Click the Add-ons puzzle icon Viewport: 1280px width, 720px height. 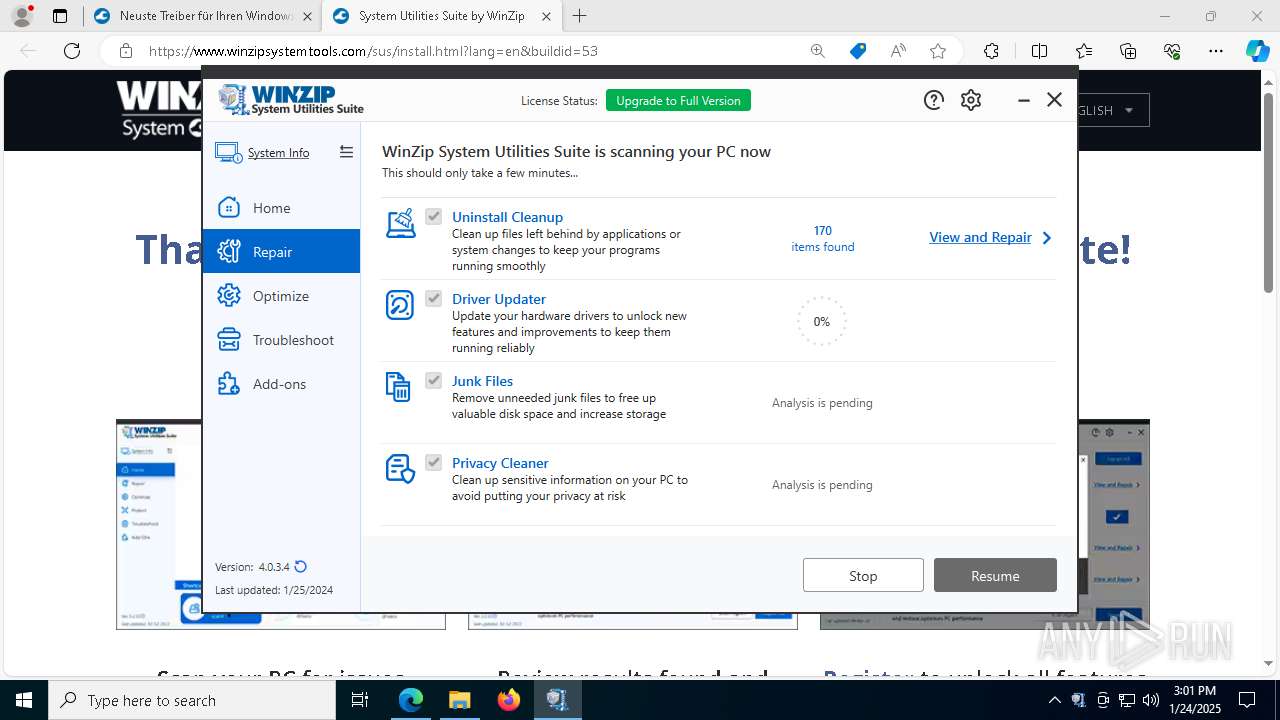coord(229,383)
